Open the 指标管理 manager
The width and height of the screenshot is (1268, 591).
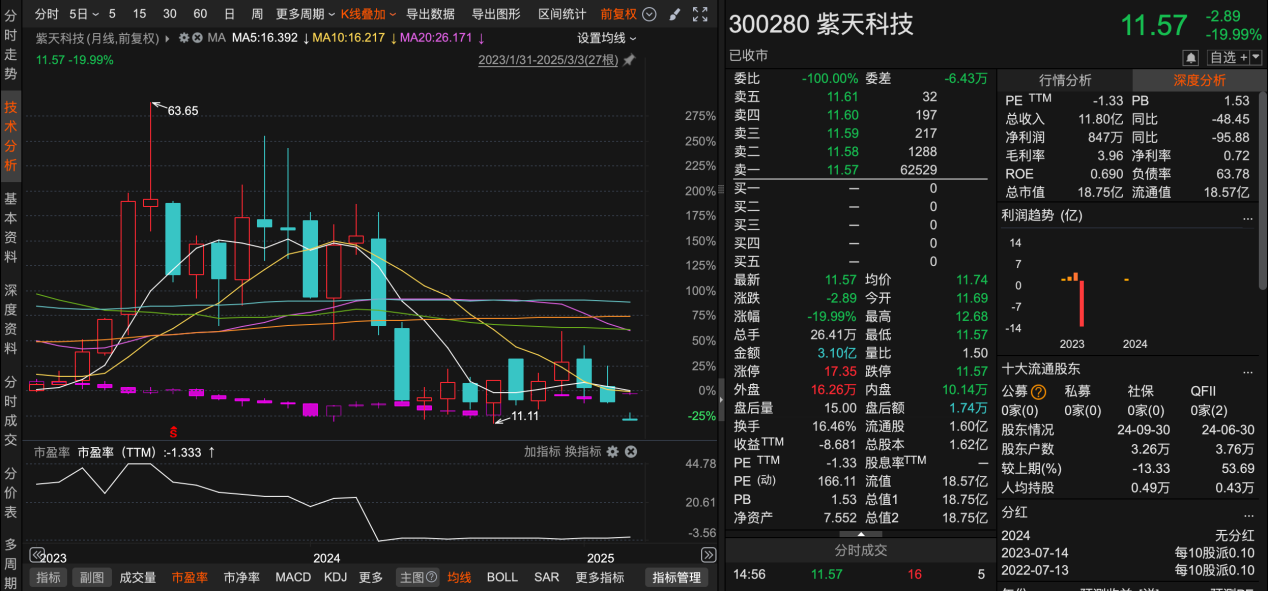[x=677, y=577]
